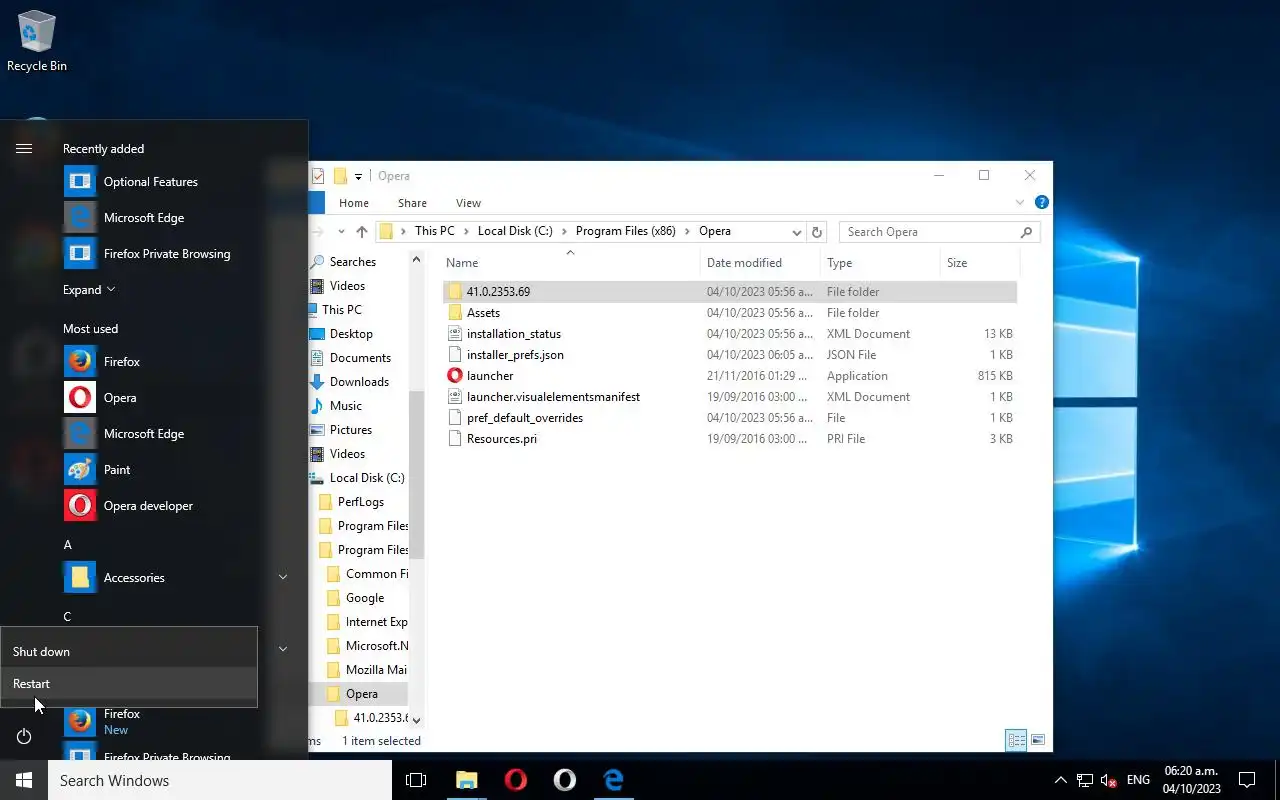The height and width of the screenshot is (800, 1280).
Task: Click the volume icon in system tray
Action: 1108,780
